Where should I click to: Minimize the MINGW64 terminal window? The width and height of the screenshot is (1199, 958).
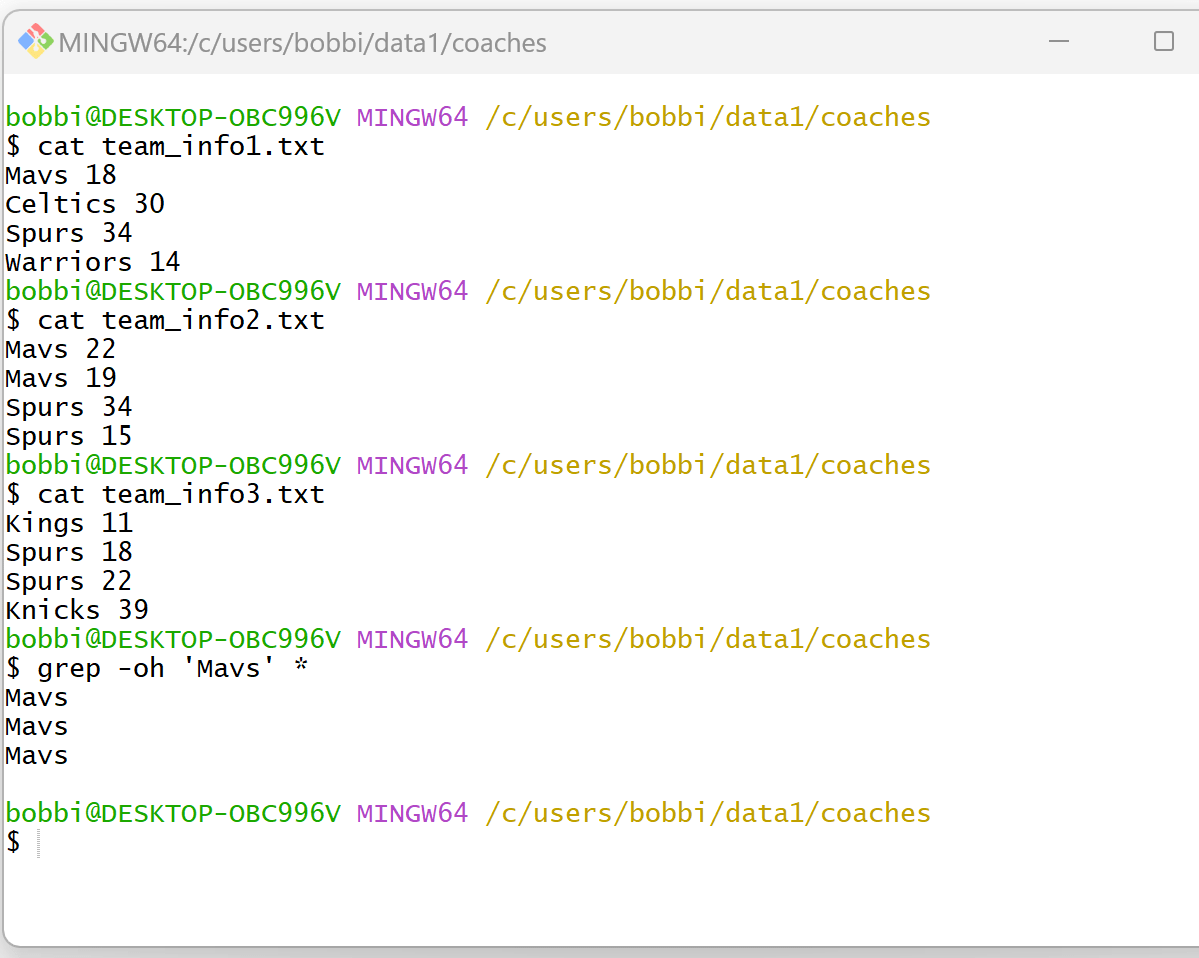point(1058,41)
